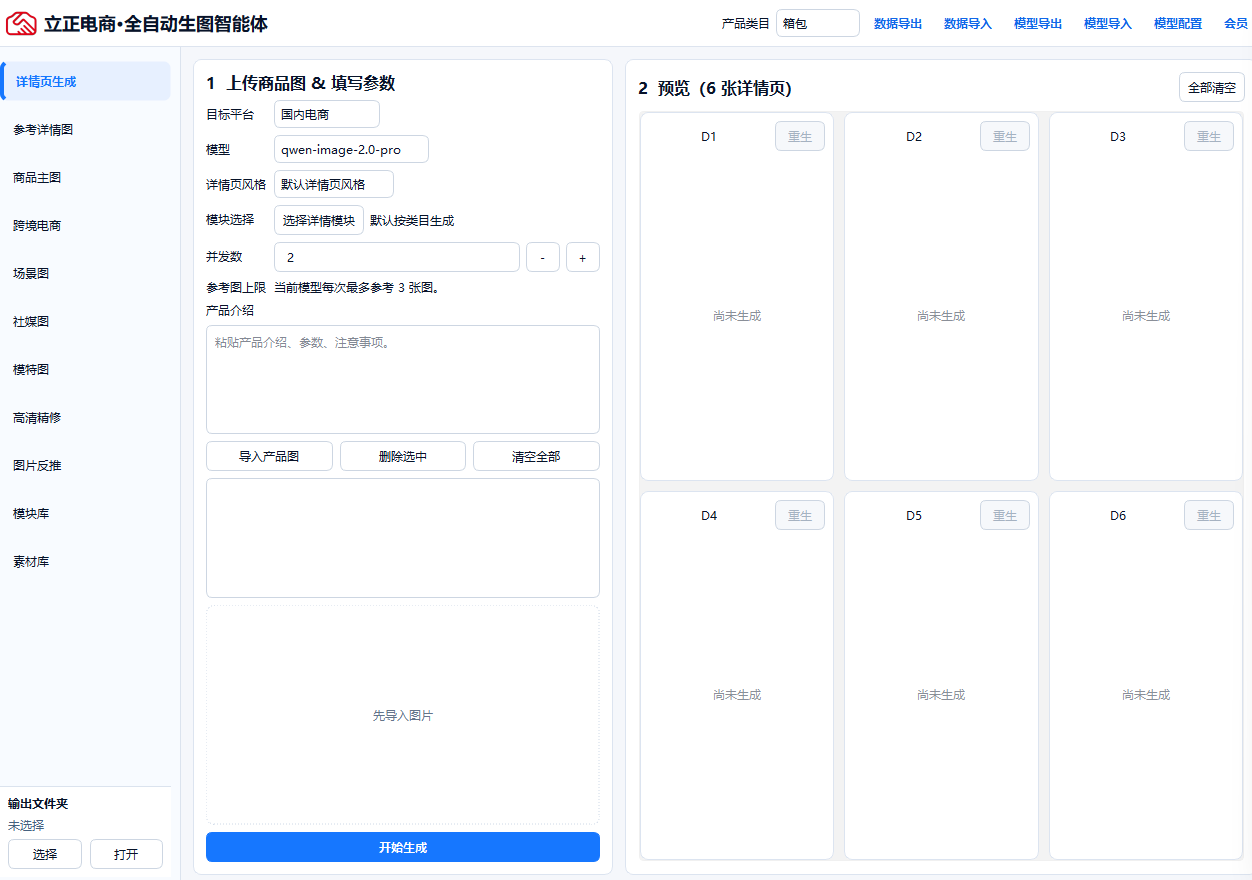The width and height of the screenshot is (1252, 880).
Task: Open 图片反推 in the sidebar
Action: coord(86,465)
